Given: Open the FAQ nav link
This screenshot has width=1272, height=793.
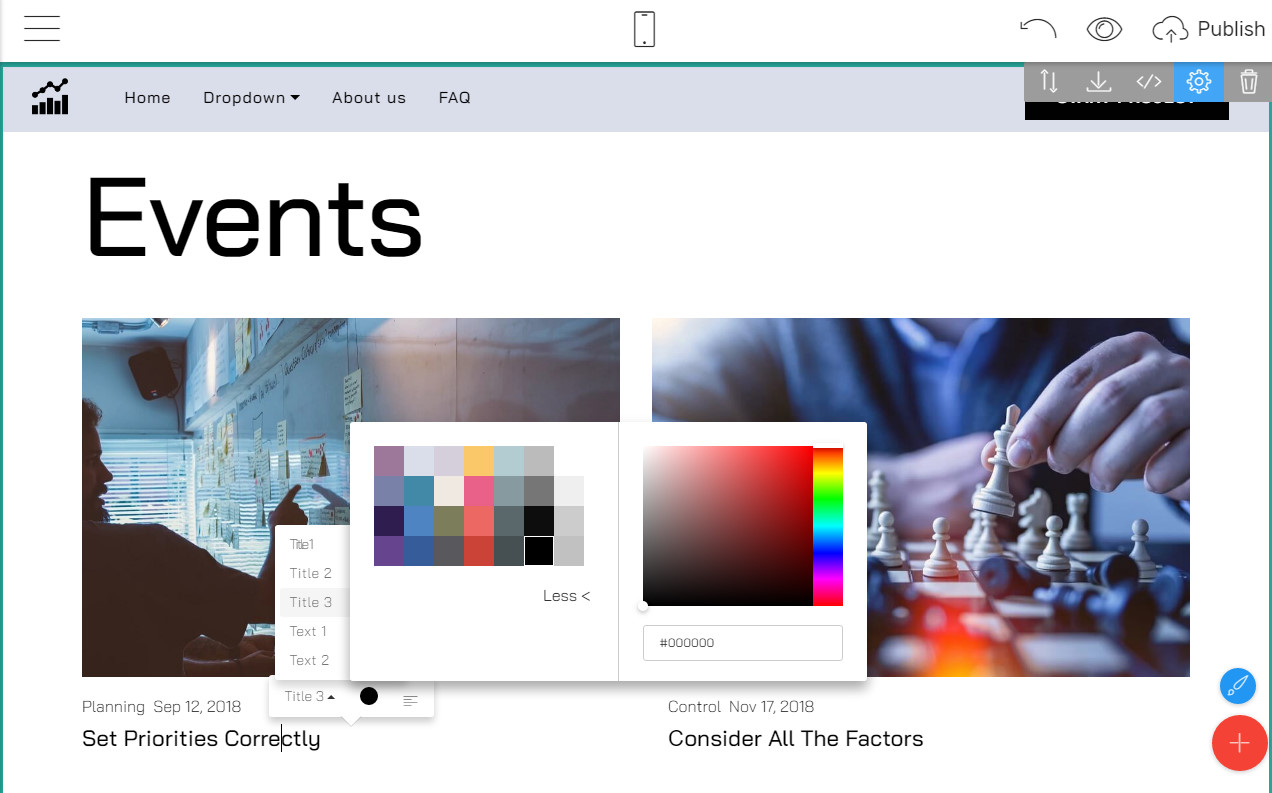Looking at the screenshot, I should [x=454, y=97].
